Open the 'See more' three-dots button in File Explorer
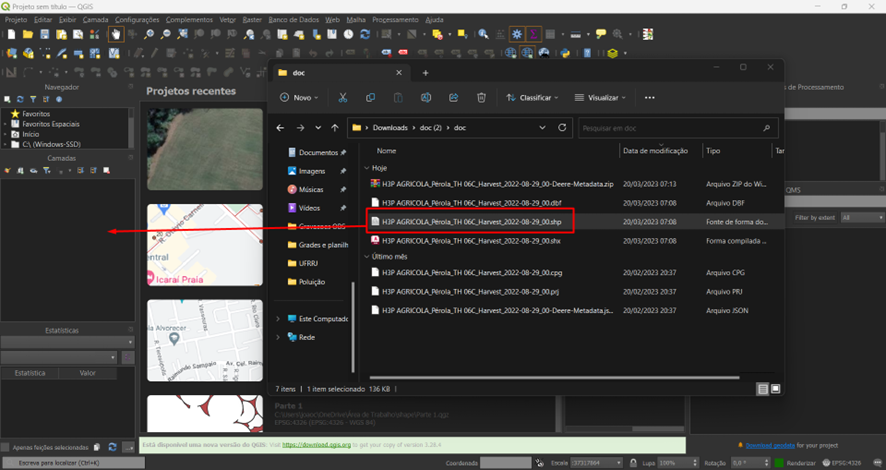 click(x=650, y=98)
